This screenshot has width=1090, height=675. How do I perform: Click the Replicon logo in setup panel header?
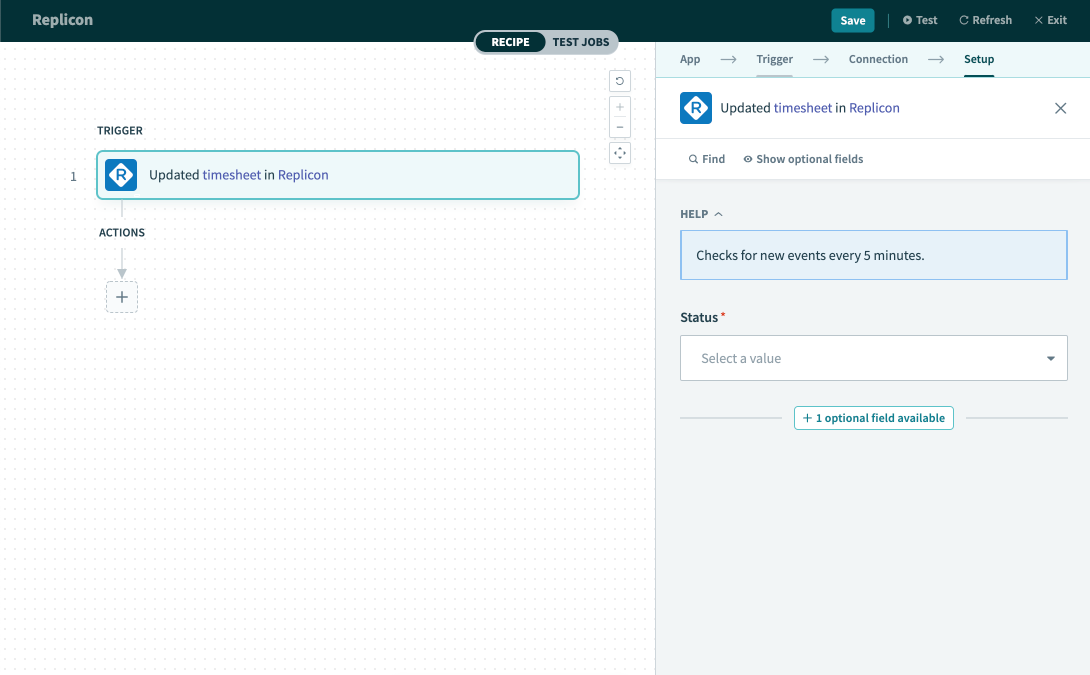696,108
